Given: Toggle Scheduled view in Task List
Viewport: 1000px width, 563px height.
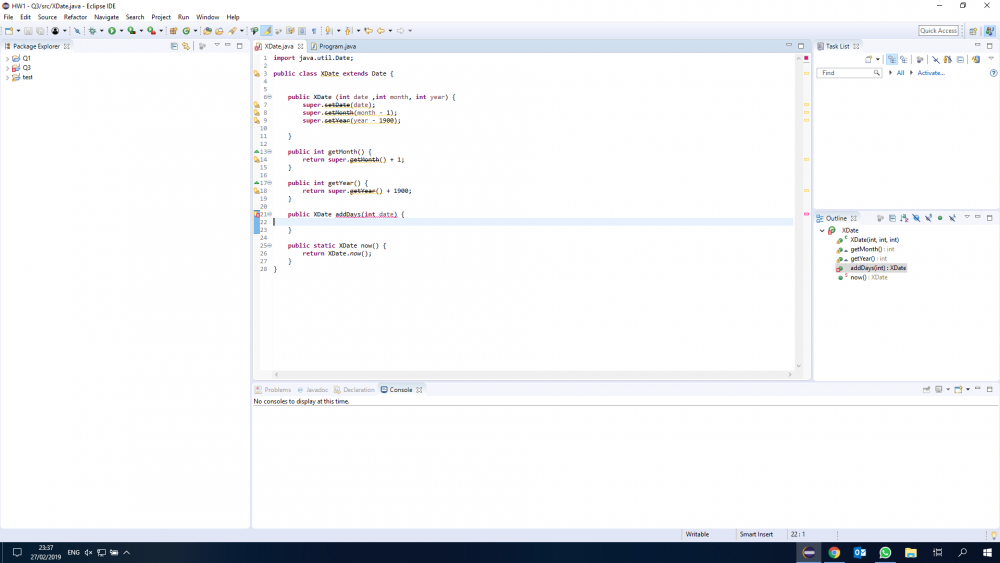Looking at the screenshot, I should [x=904, y=59].
